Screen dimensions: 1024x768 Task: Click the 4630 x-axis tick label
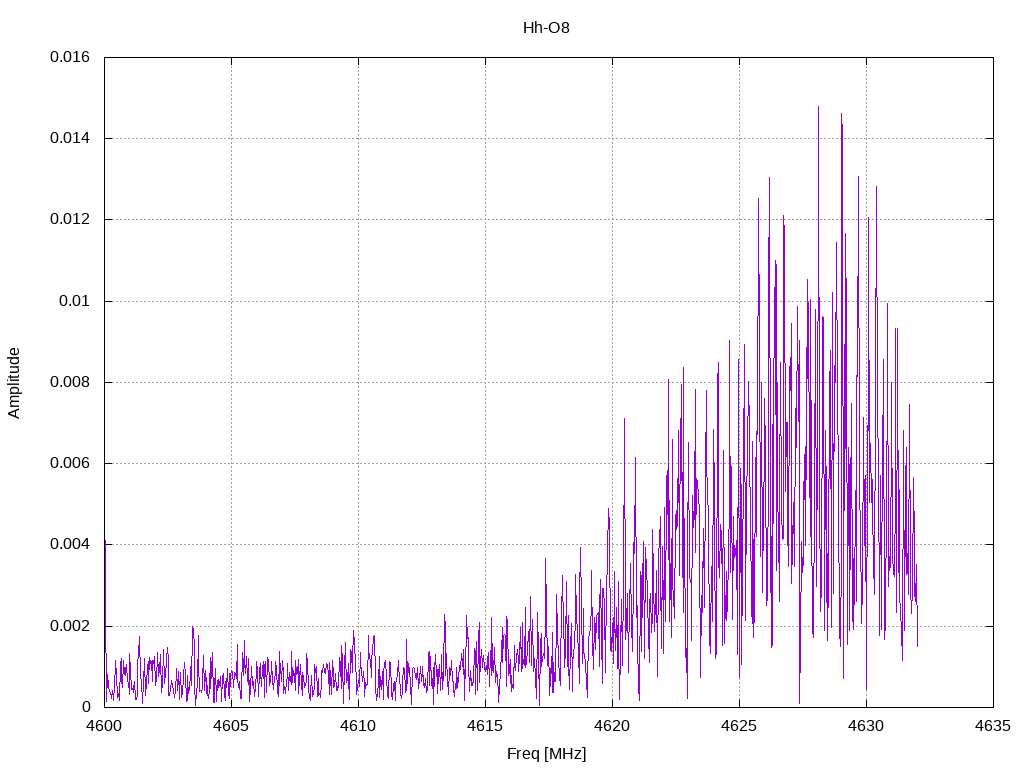(x=867, y=726)
